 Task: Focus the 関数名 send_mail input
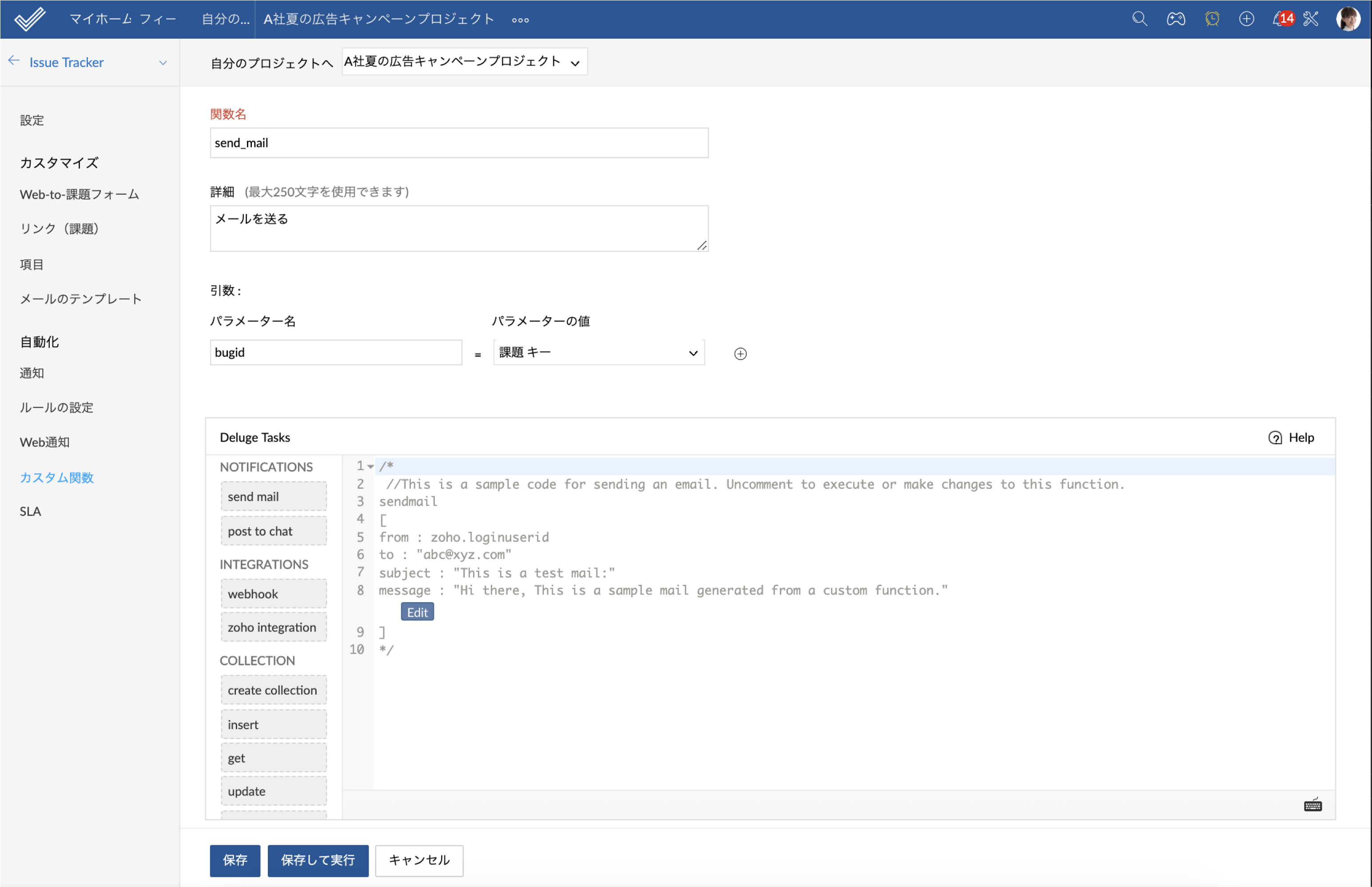click(x=459, y=143)
